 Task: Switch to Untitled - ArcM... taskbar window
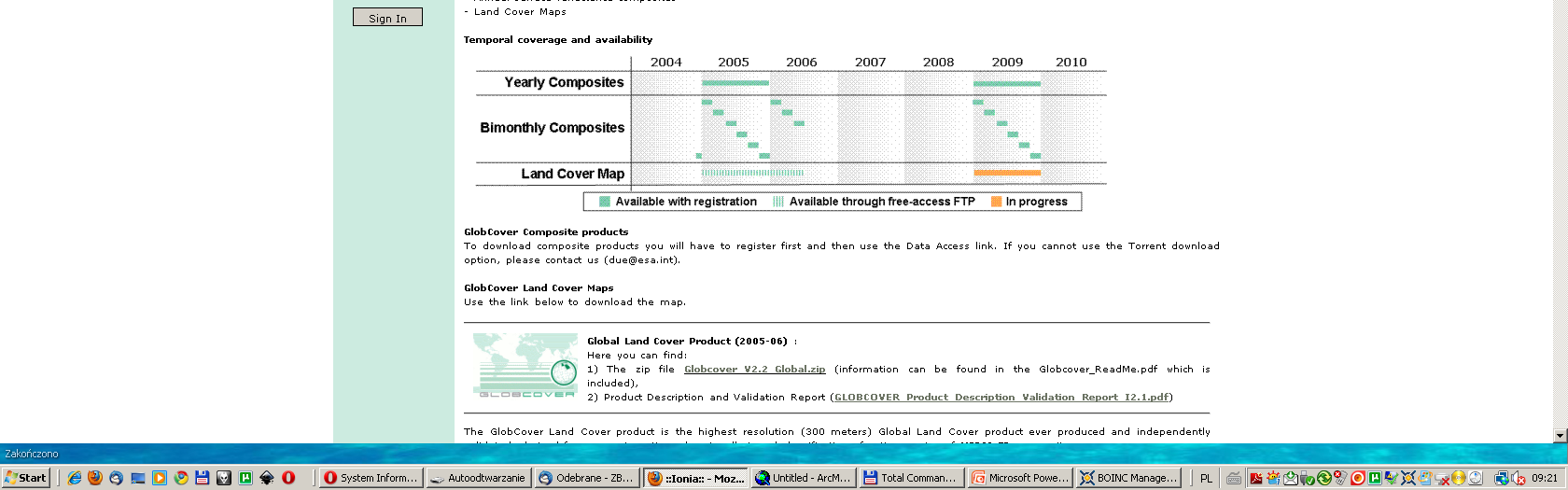tap(804, 478)
